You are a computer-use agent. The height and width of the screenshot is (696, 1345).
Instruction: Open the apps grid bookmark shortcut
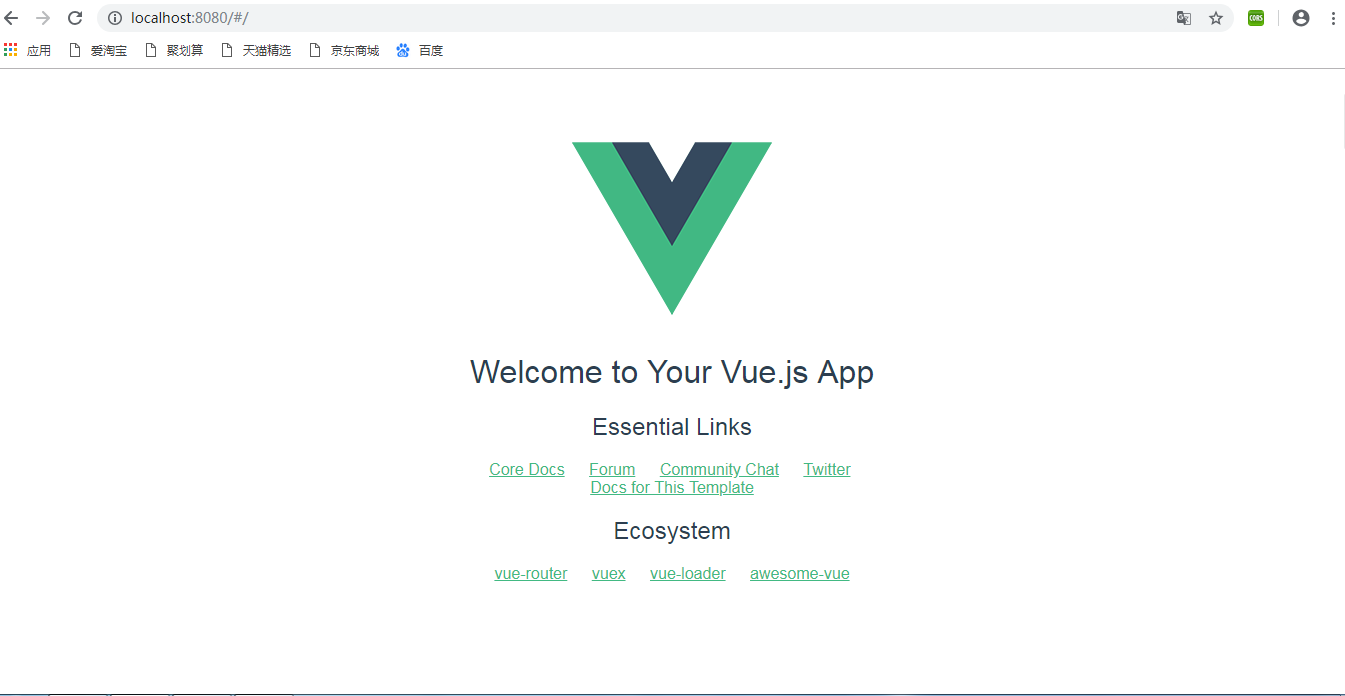pyautogui.click(x=27, y=50)
